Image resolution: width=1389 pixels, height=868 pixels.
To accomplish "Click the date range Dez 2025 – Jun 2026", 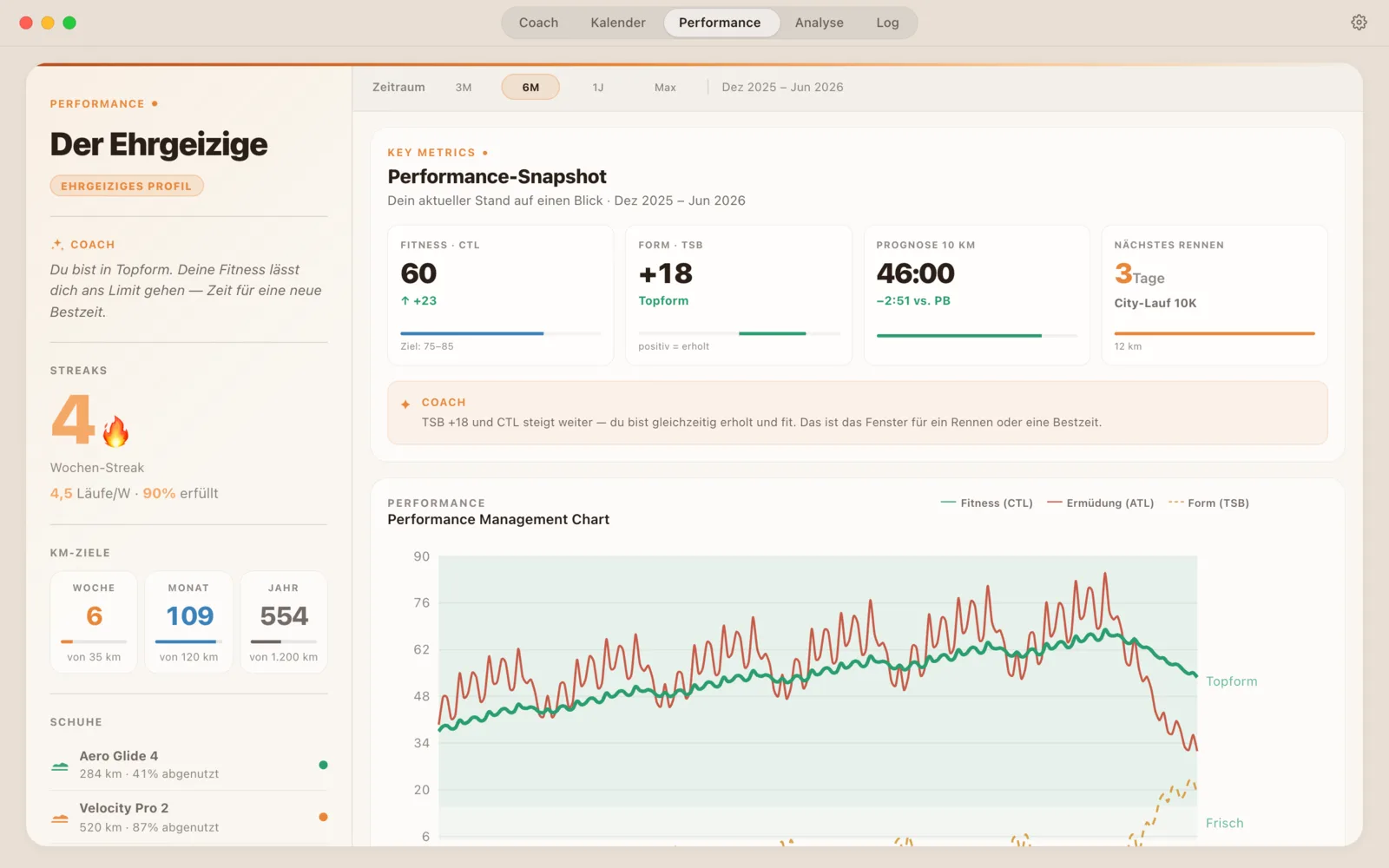I will coord(782,87).
